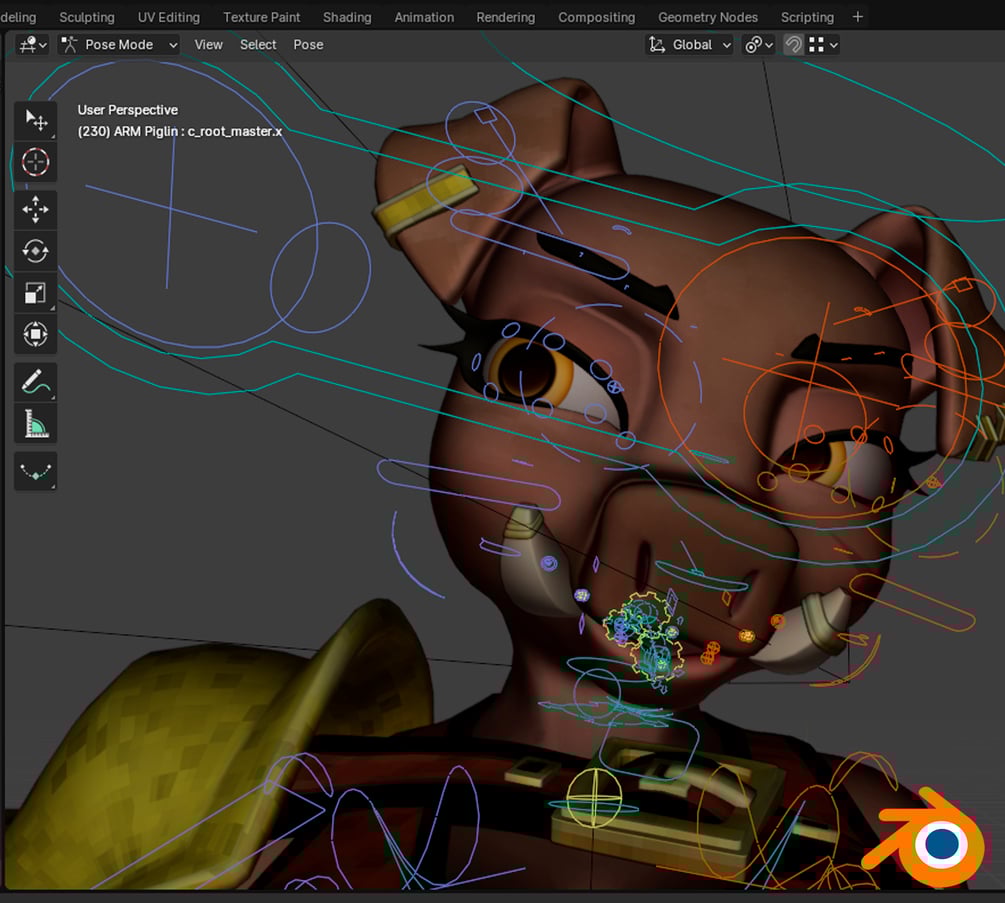The image size is (1005, 903).
Task: Click the 'ARM Piglin : c_root_master.x' text
Action: [x=197, y=131]
